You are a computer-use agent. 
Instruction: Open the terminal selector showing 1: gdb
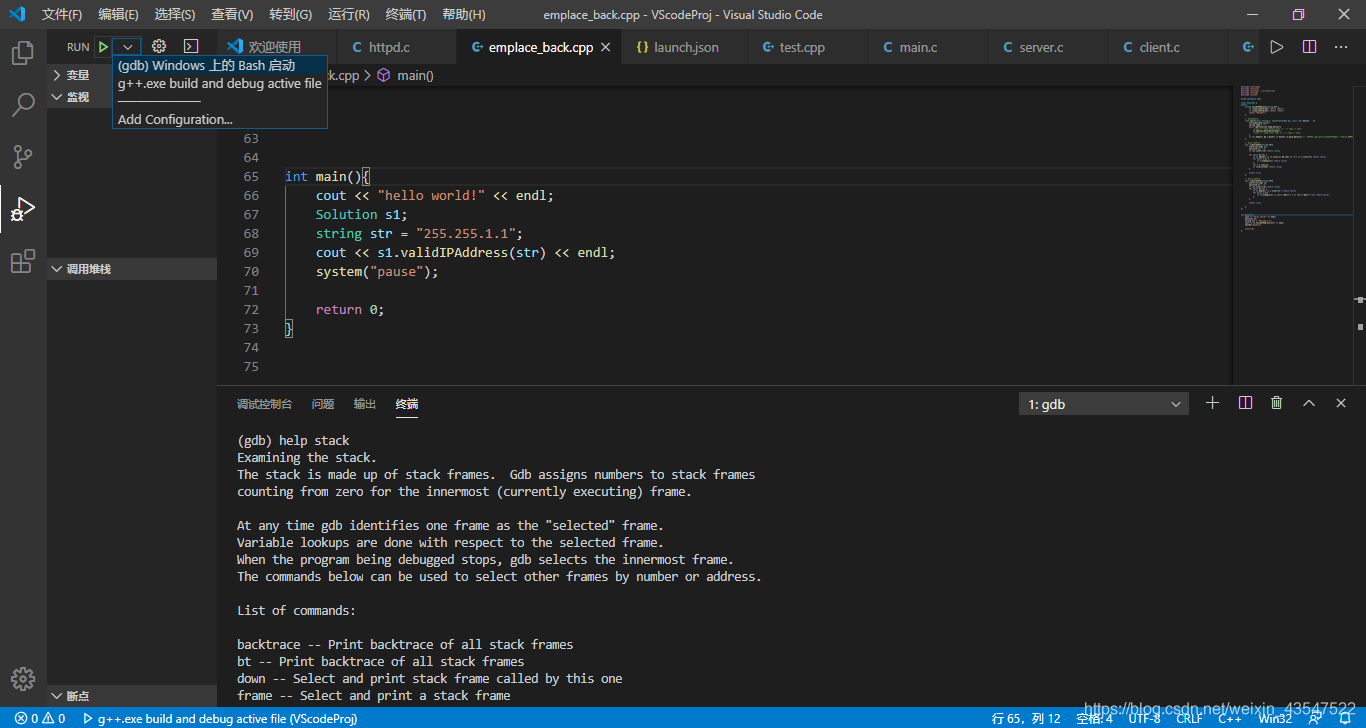[1104, 404]
